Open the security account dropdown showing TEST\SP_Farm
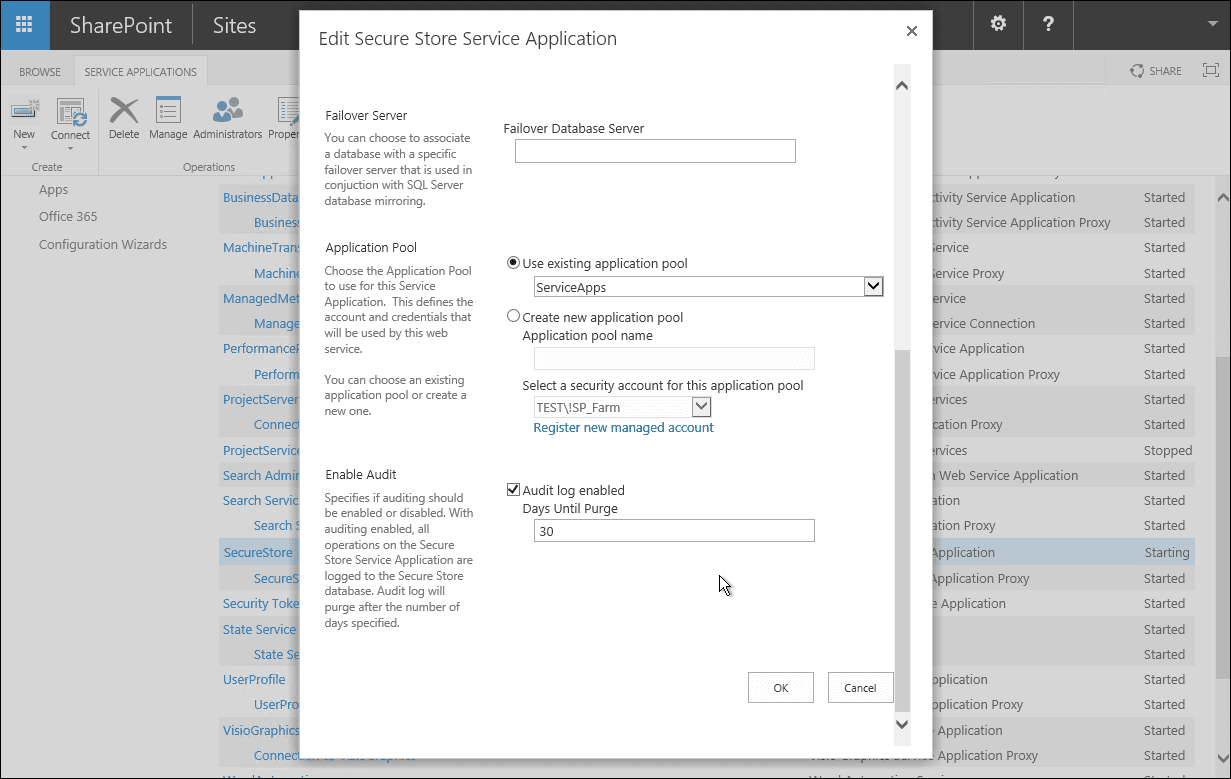Viewport: 1231px width, 779px height. pos(700,406)
